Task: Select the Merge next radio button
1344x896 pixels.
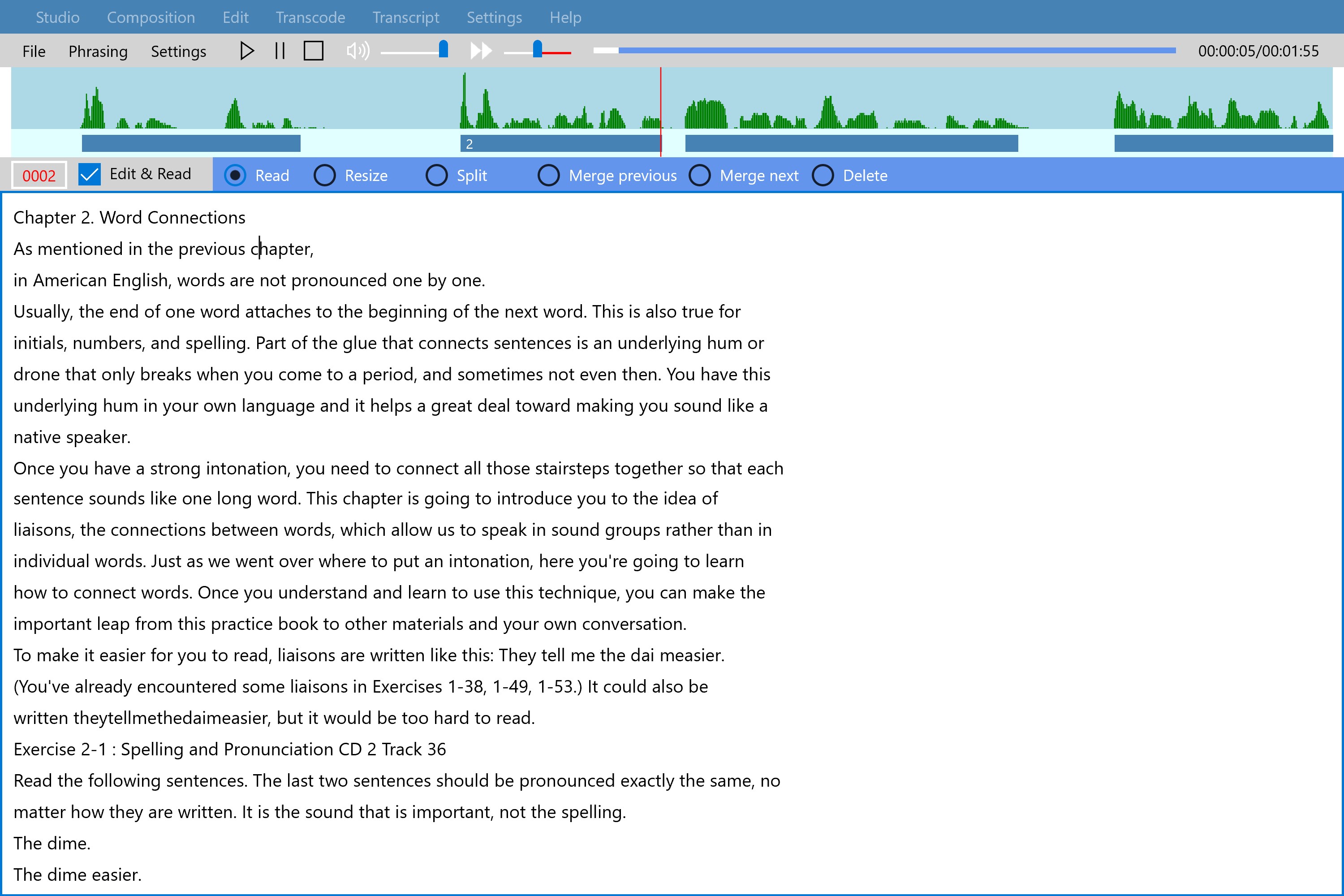Action: click(699, 176)
